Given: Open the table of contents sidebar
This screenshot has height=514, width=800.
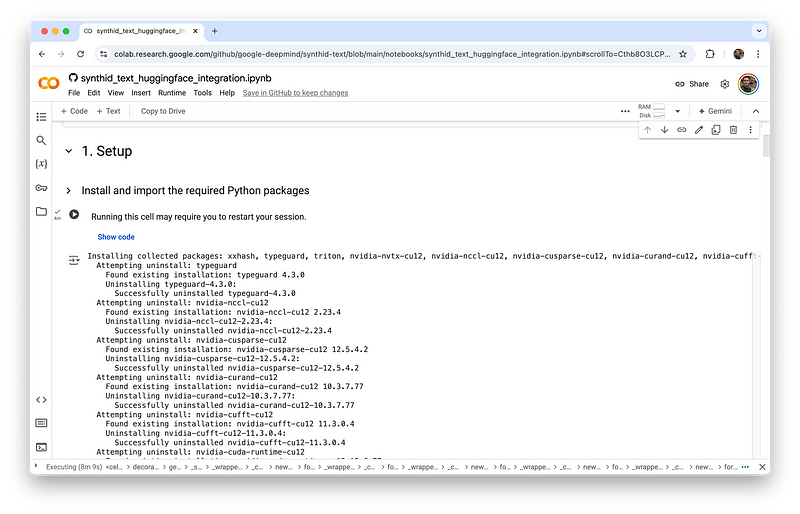Looking at the screenshot, I should [41, 117].
